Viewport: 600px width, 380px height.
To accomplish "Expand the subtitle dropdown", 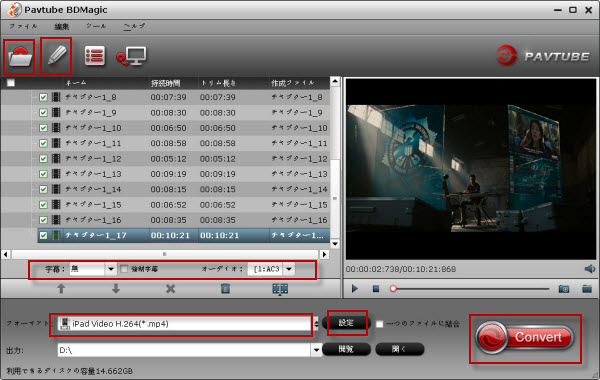I will 111,269.
